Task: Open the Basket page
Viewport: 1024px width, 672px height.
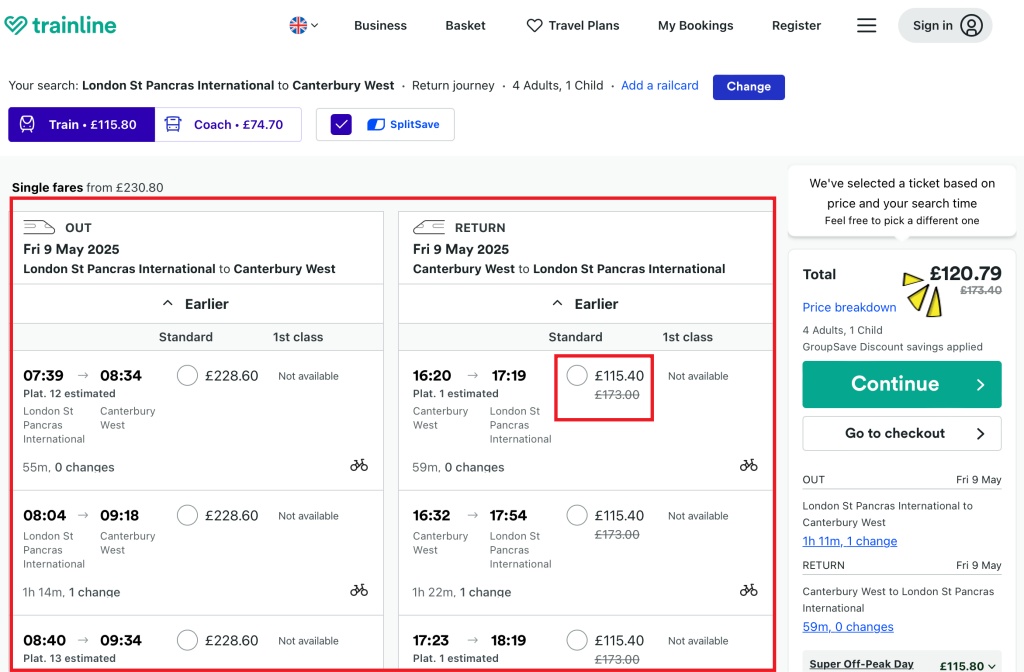Action: point(465,25)
